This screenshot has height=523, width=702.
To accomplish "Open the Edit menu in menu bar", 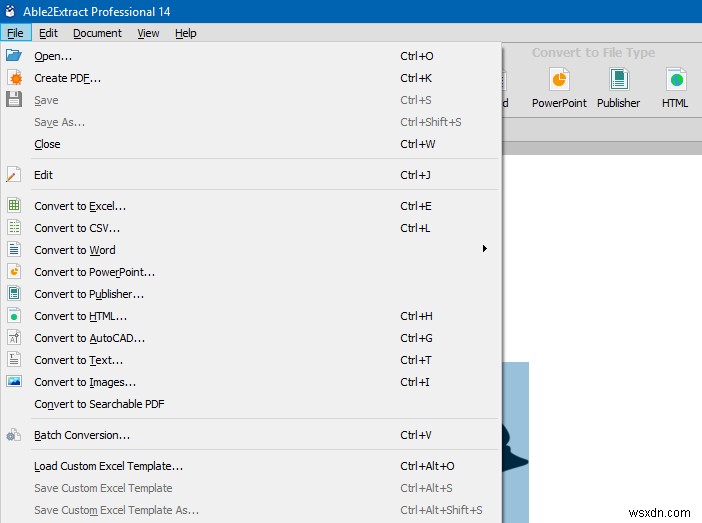I will click(x=48, y=33).
